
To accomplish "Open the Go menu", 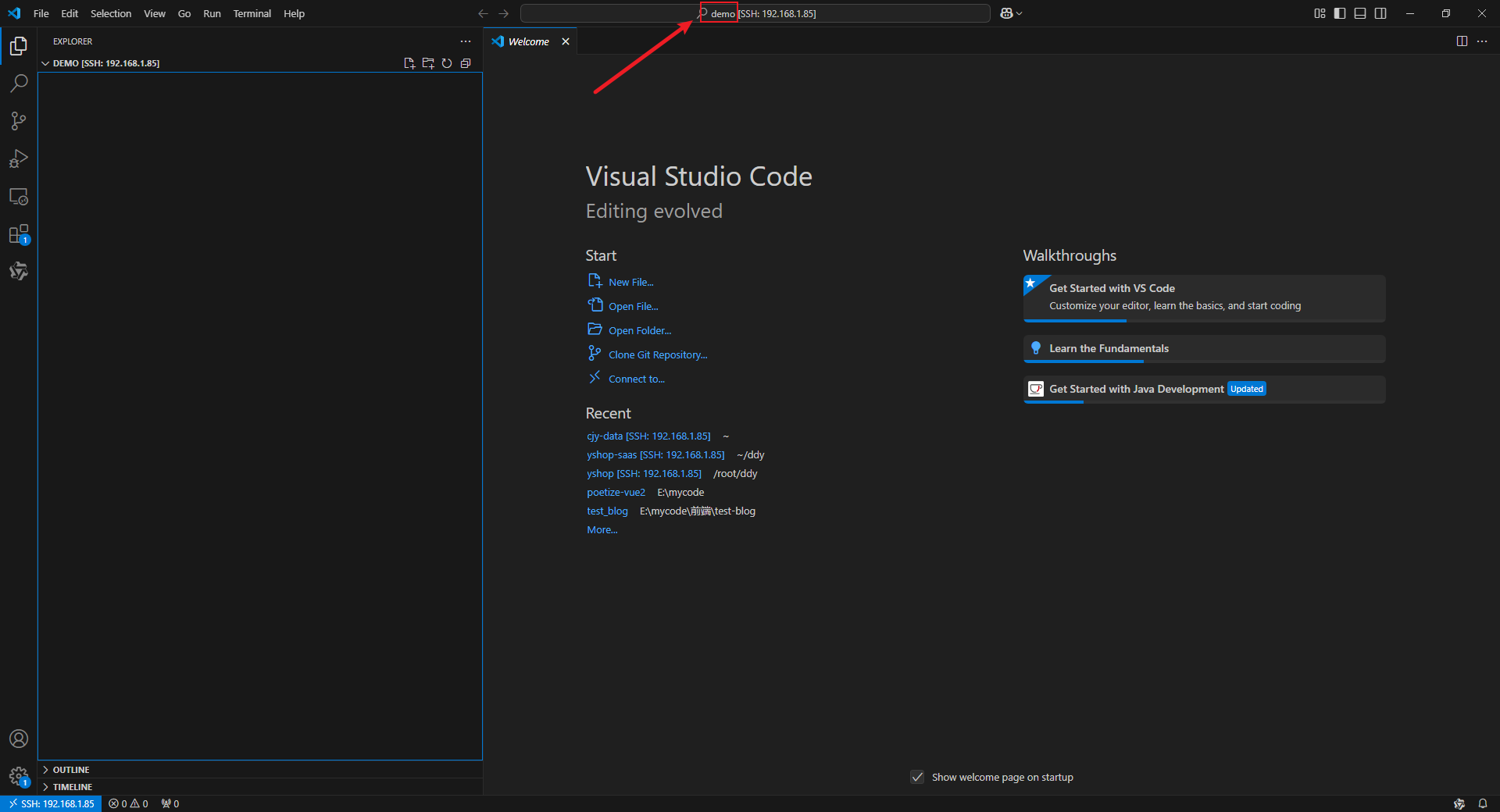I will [184, 13].
